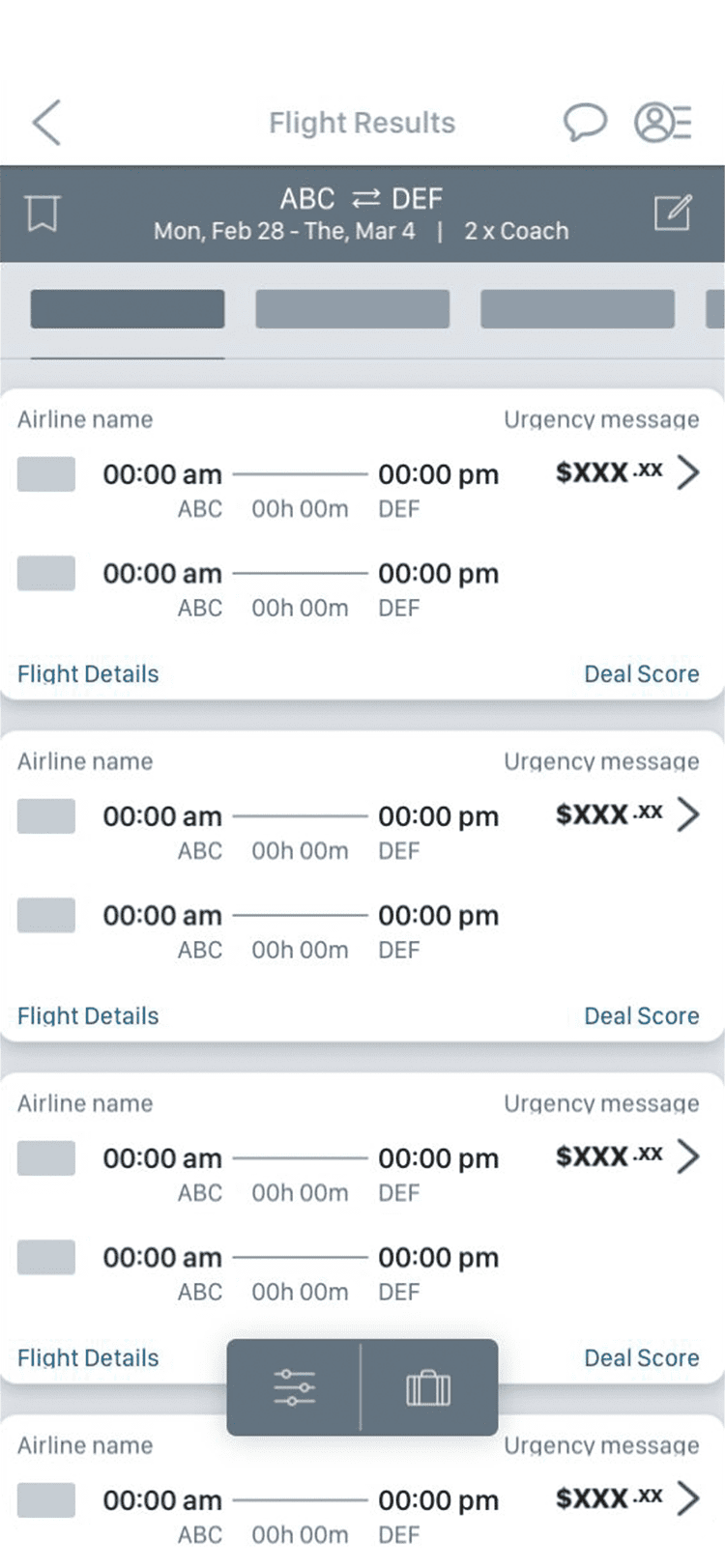
Task: Select the third placeholder tab
Action: tap(578, 309)
